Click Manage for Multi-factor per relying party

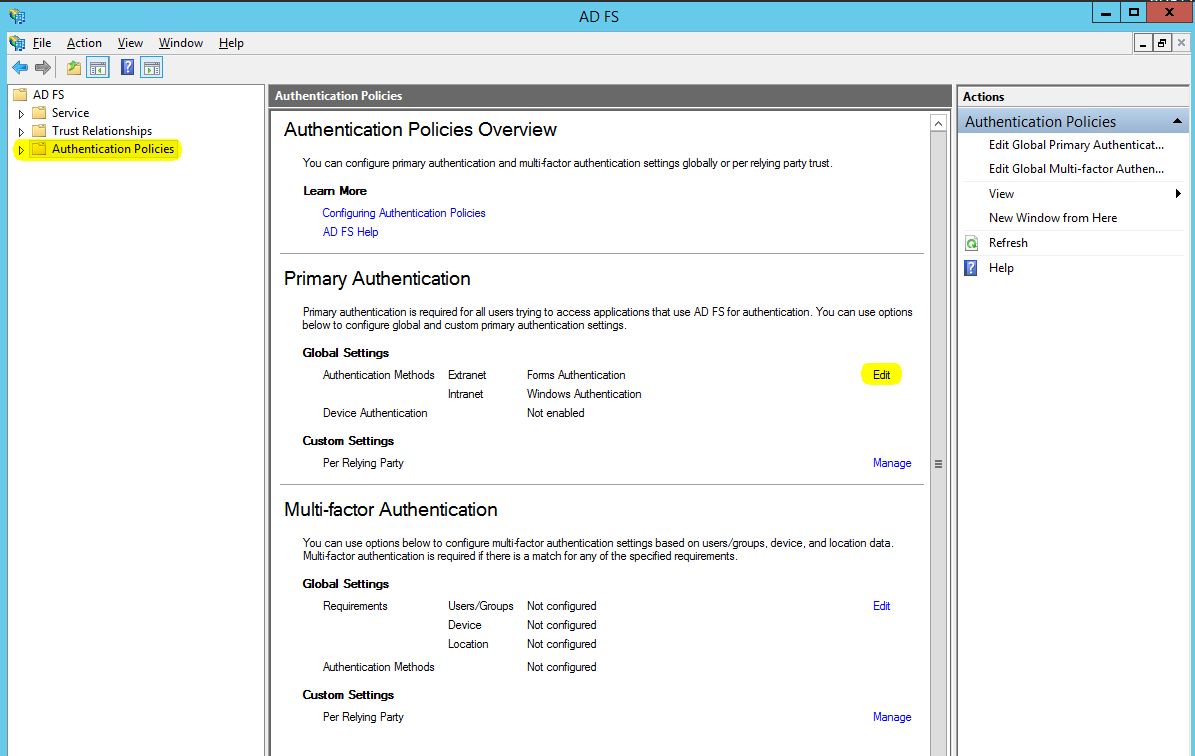pos(892,717)
